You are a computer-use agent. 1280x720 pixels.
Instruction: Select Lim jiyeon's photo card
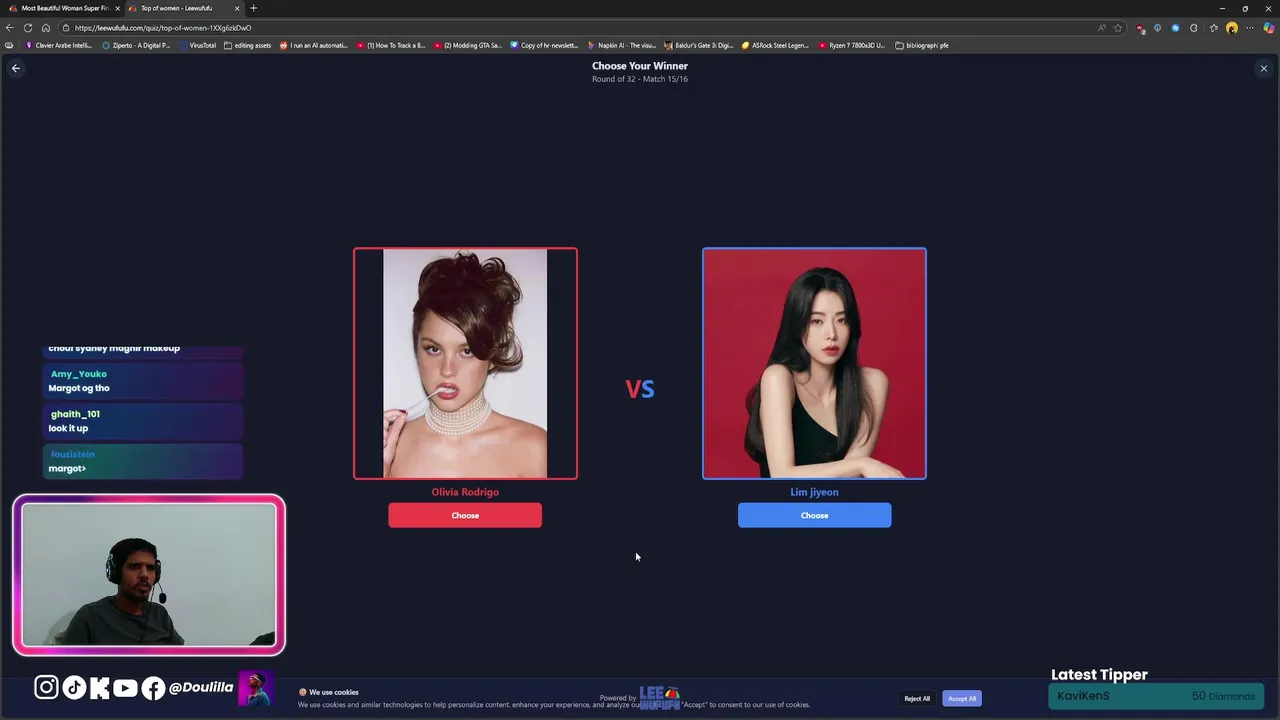814,363
